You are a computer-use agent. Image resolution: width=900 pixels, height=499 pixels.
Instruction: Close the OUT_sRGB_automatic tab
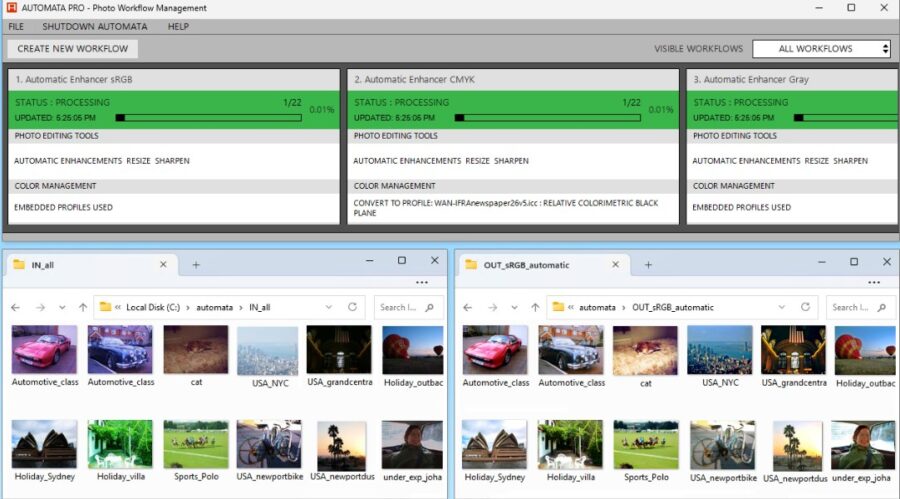click(615, 265)
